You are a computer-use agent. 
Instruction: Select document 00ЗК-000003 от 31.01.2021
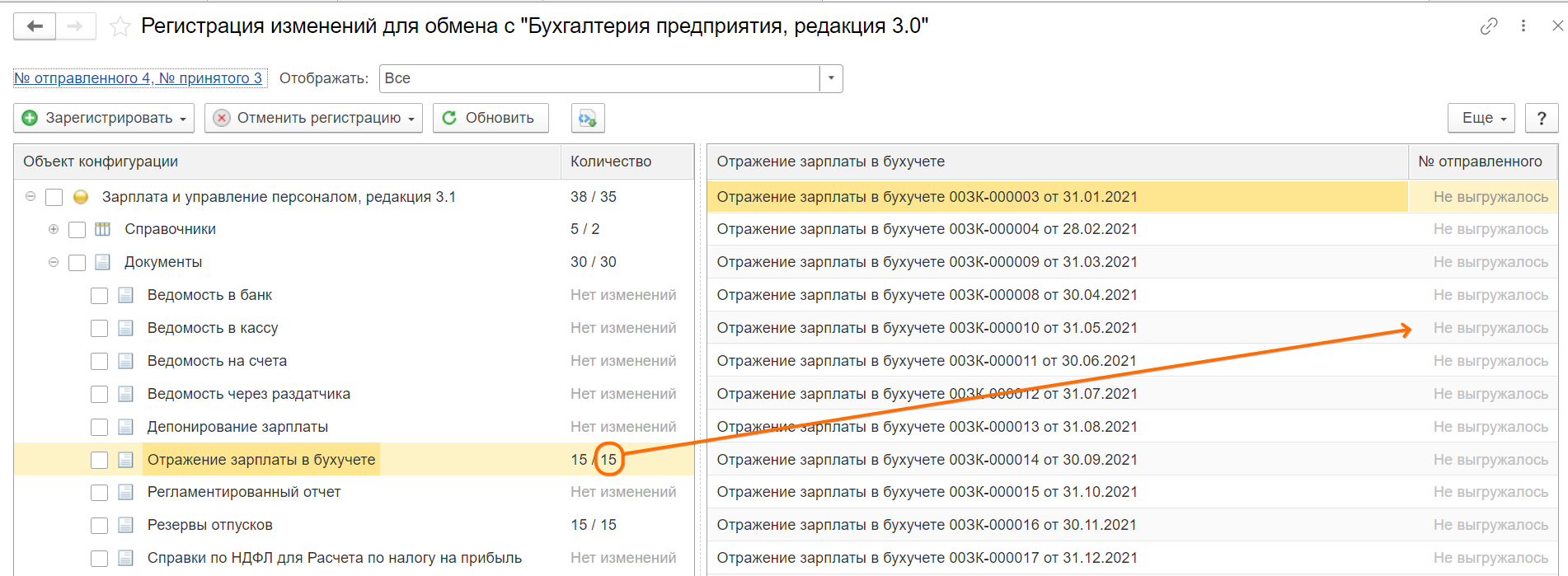coord(1058,197)
